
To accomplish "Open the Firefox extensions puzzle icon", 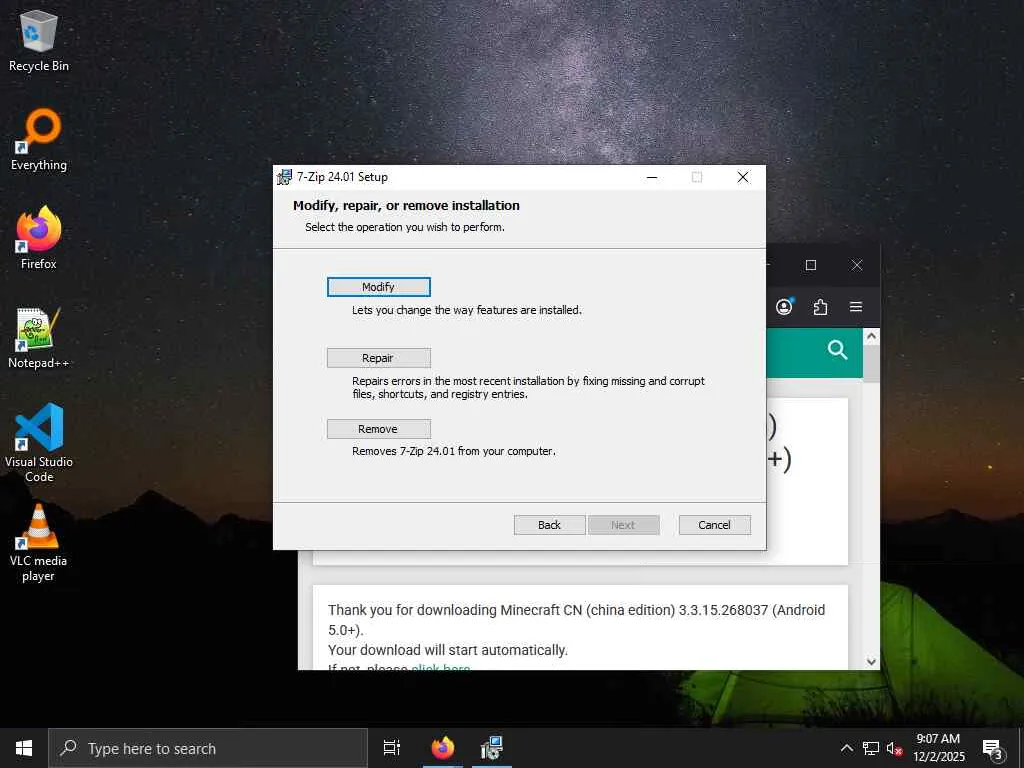I will (820, 307).
